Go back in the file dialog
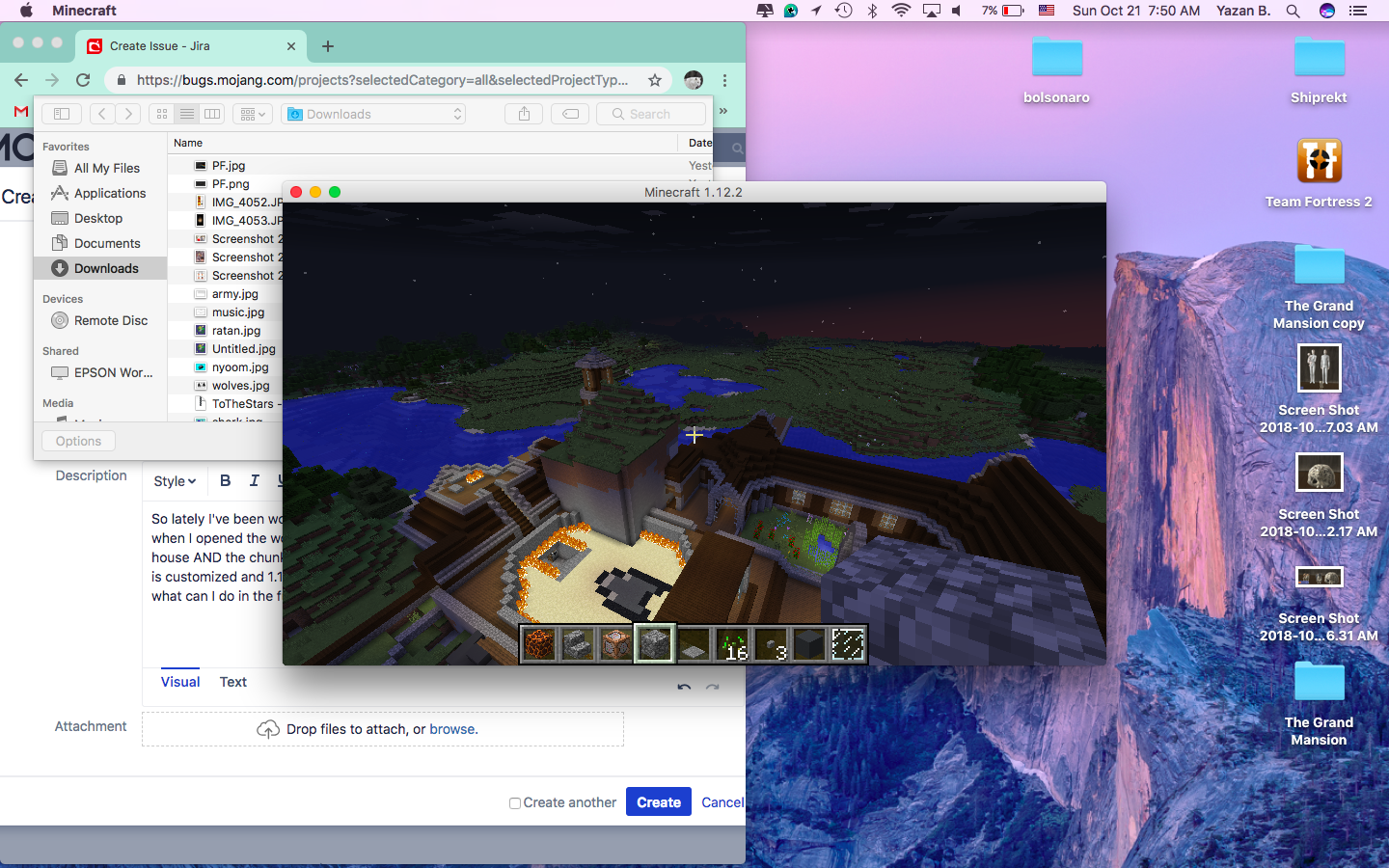 pos(102,114)
